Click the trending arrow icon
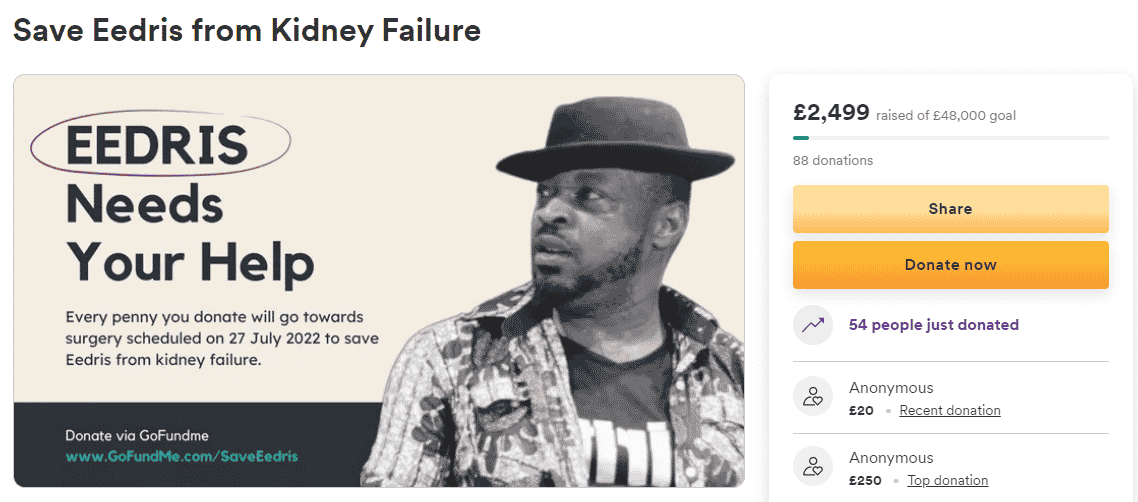 (x=813, y=325)
